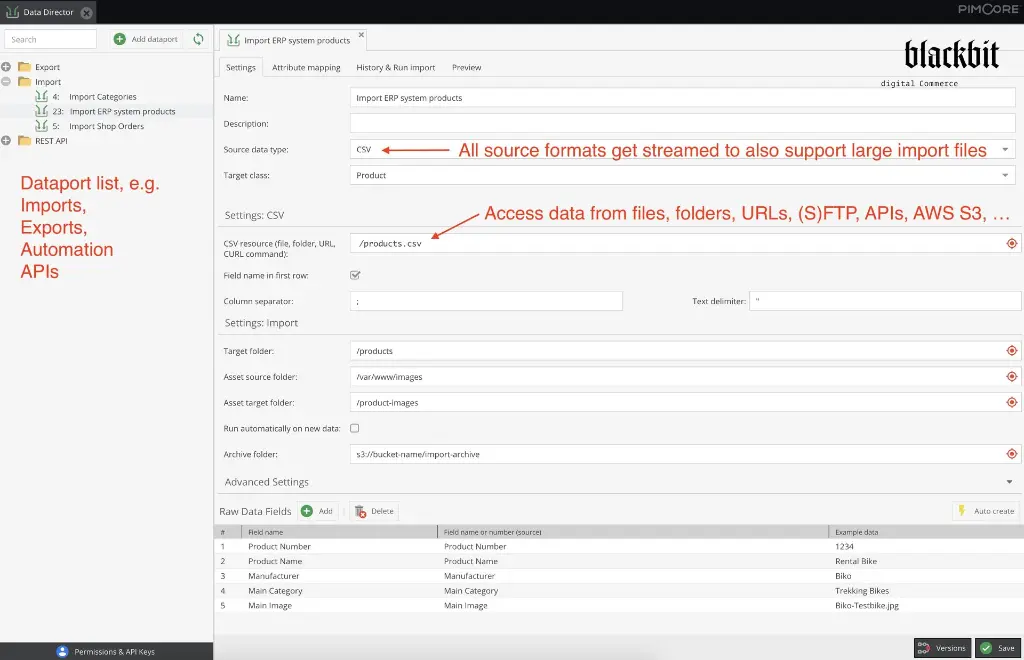Screen dimensions: 1024x660
Task: Click the Permissions user icon
Action: 63,652
